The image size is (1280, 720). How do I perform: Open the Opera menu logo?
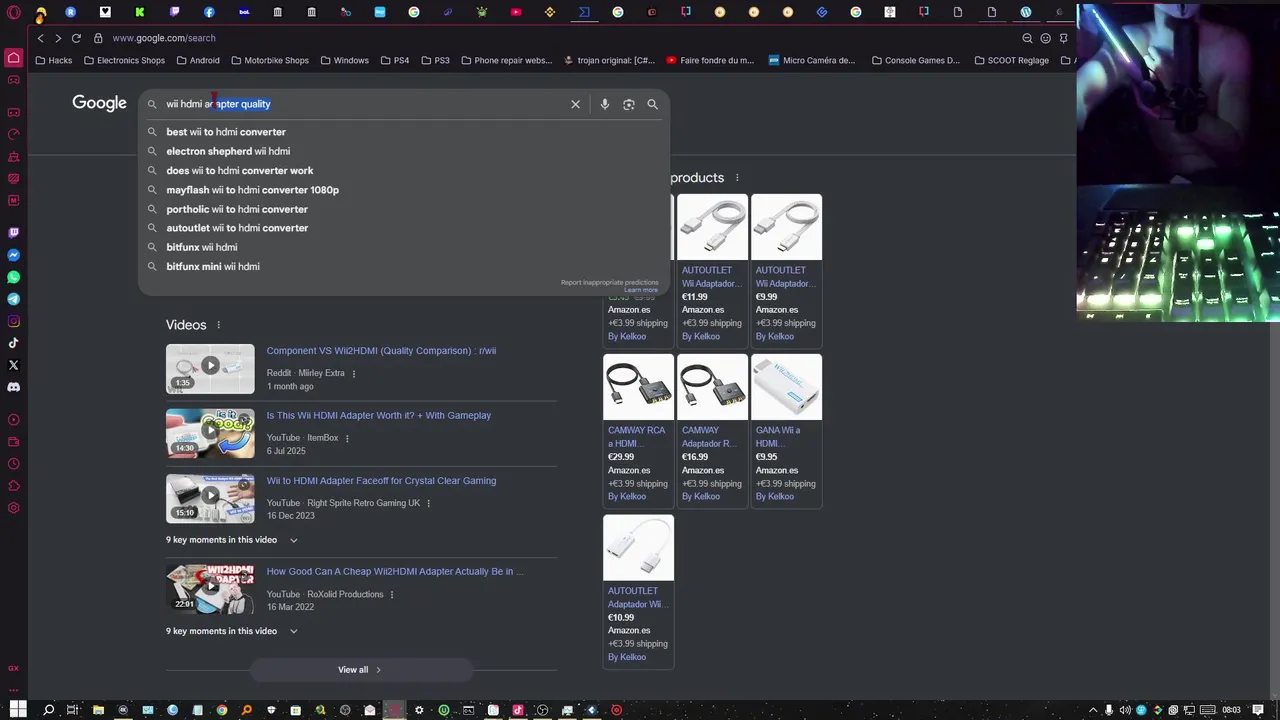[x=14, y=13]
